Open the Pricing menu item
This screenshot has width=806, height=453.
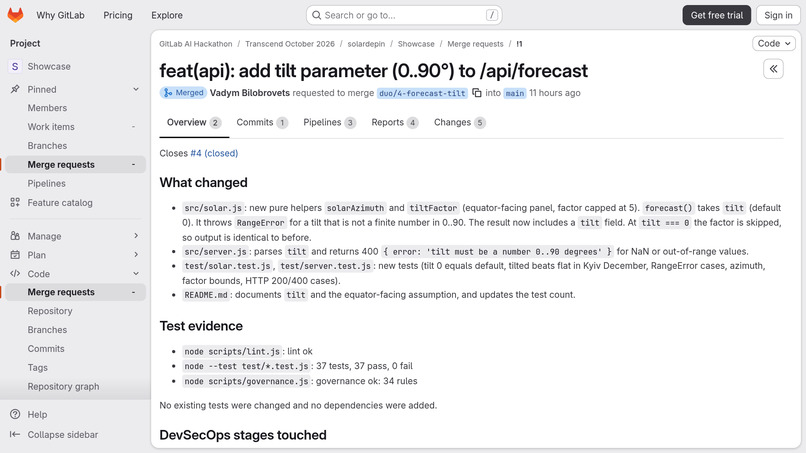118,15
